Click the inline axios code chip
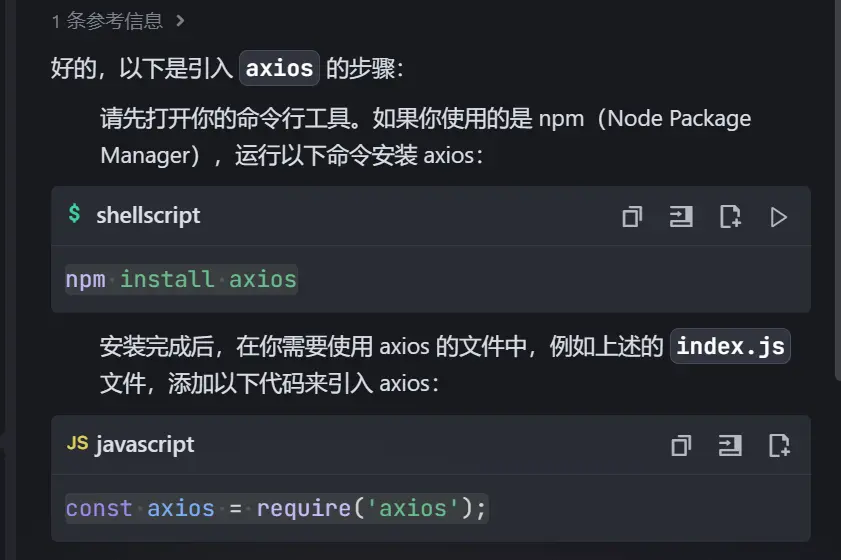Screen dimensions: 841x560 tap(279, 68)
